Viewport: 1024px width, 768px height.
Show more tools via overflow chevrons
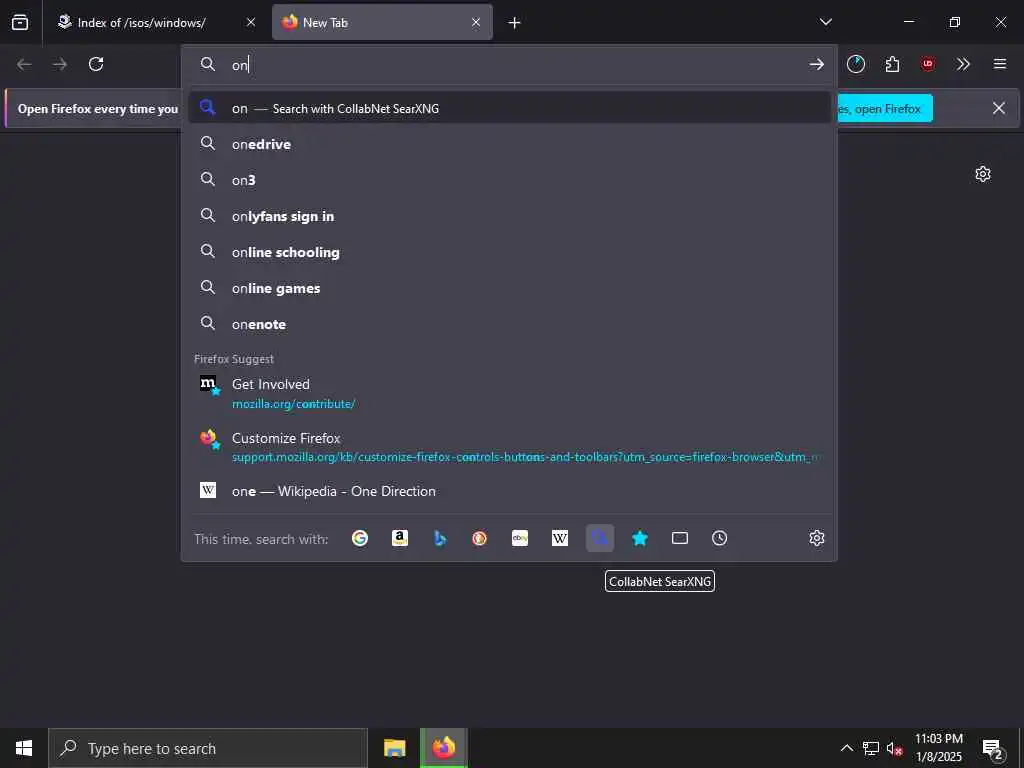point(963,64)
